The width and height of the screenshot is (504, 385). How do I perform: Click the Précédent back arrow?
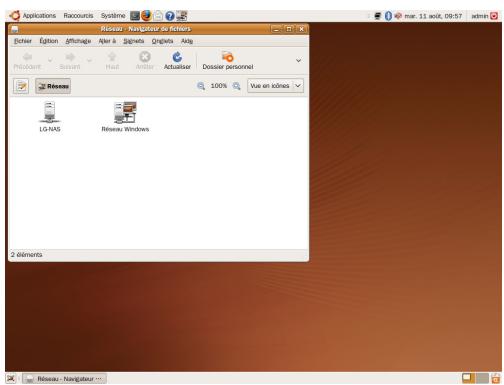[x=27, y=60]
